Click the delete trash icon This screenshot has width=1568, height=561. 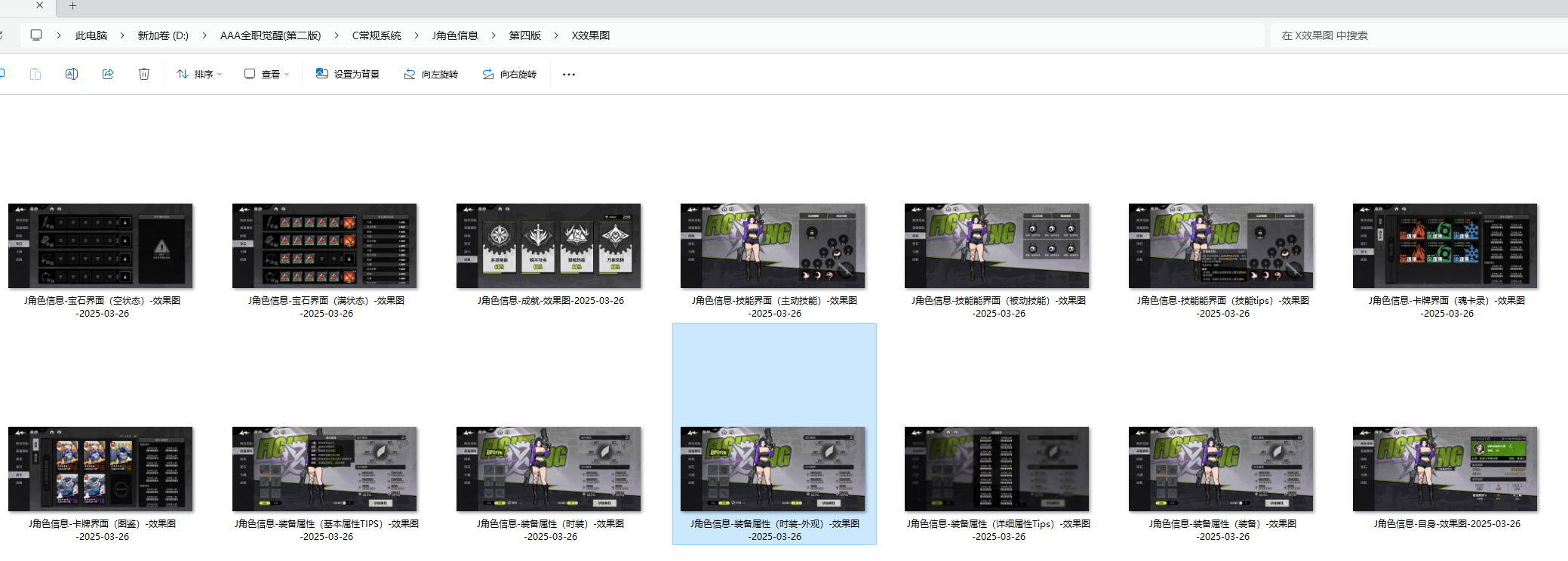point(144,74)
